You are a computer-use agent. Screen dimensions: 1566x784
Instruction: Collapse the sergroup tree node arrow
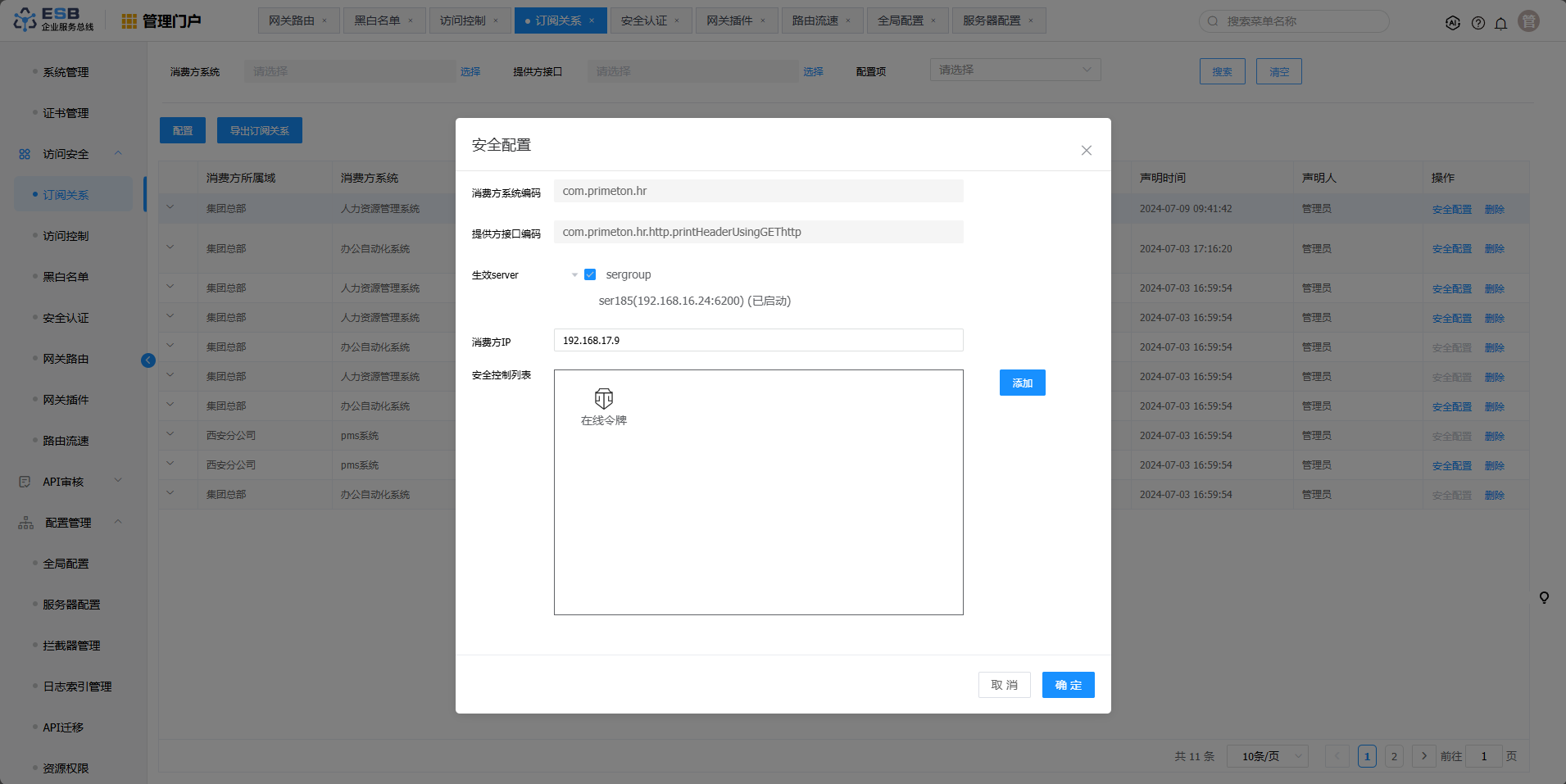coord(574,275)
